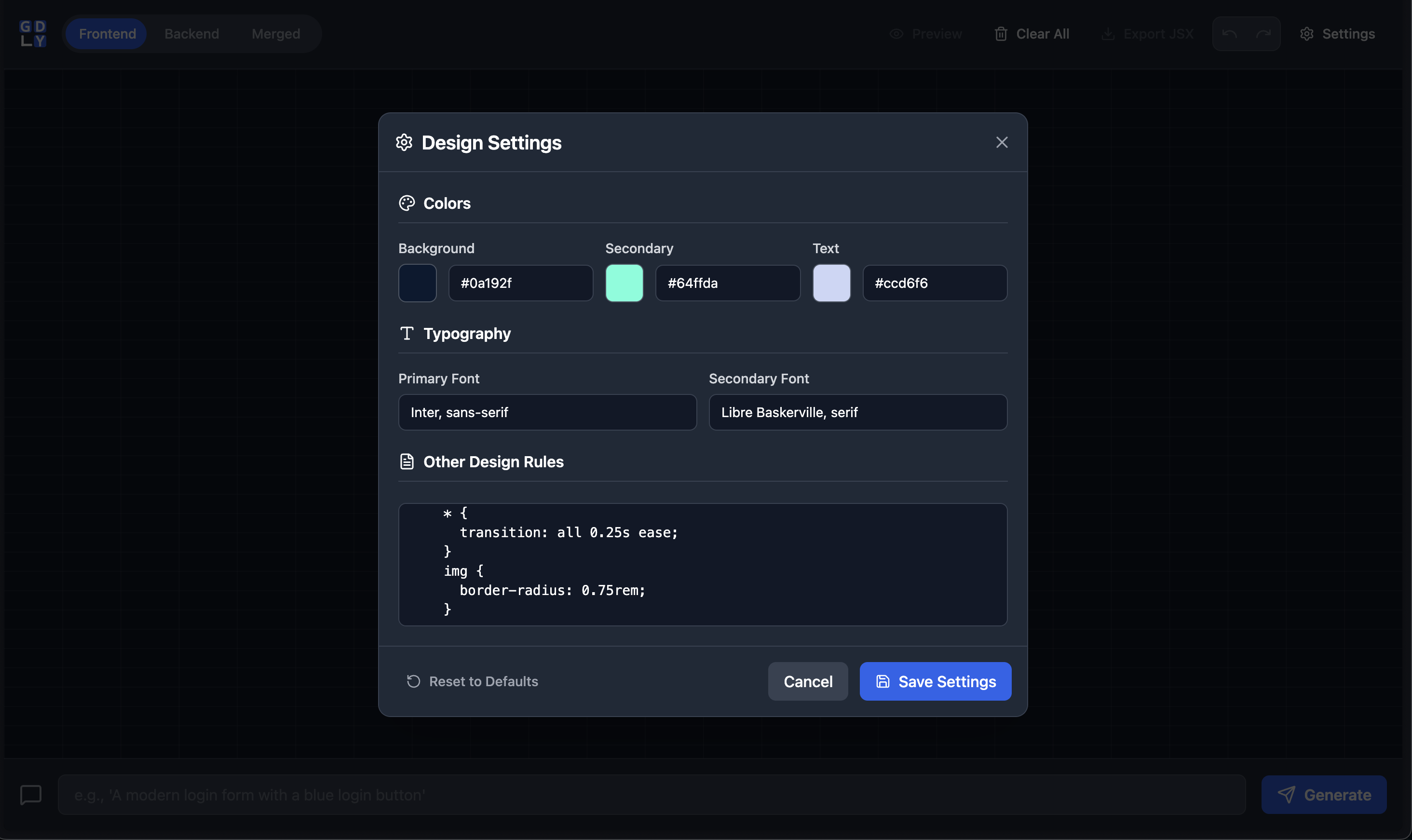Click the Primary Font input field

[x=547, y=412]
